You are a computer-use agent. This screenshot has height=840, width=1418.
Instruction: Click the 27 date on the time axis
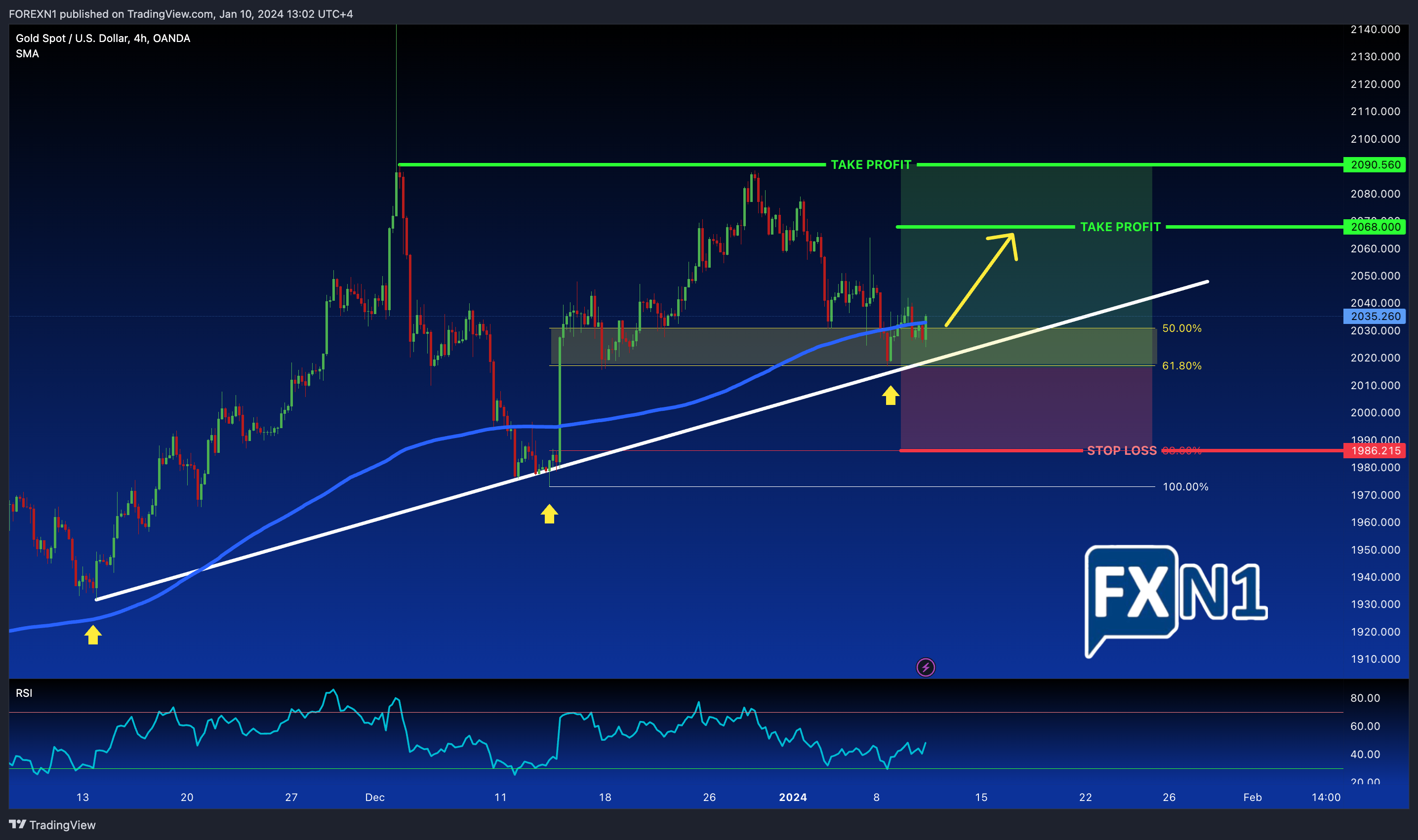tap(291, 797)
